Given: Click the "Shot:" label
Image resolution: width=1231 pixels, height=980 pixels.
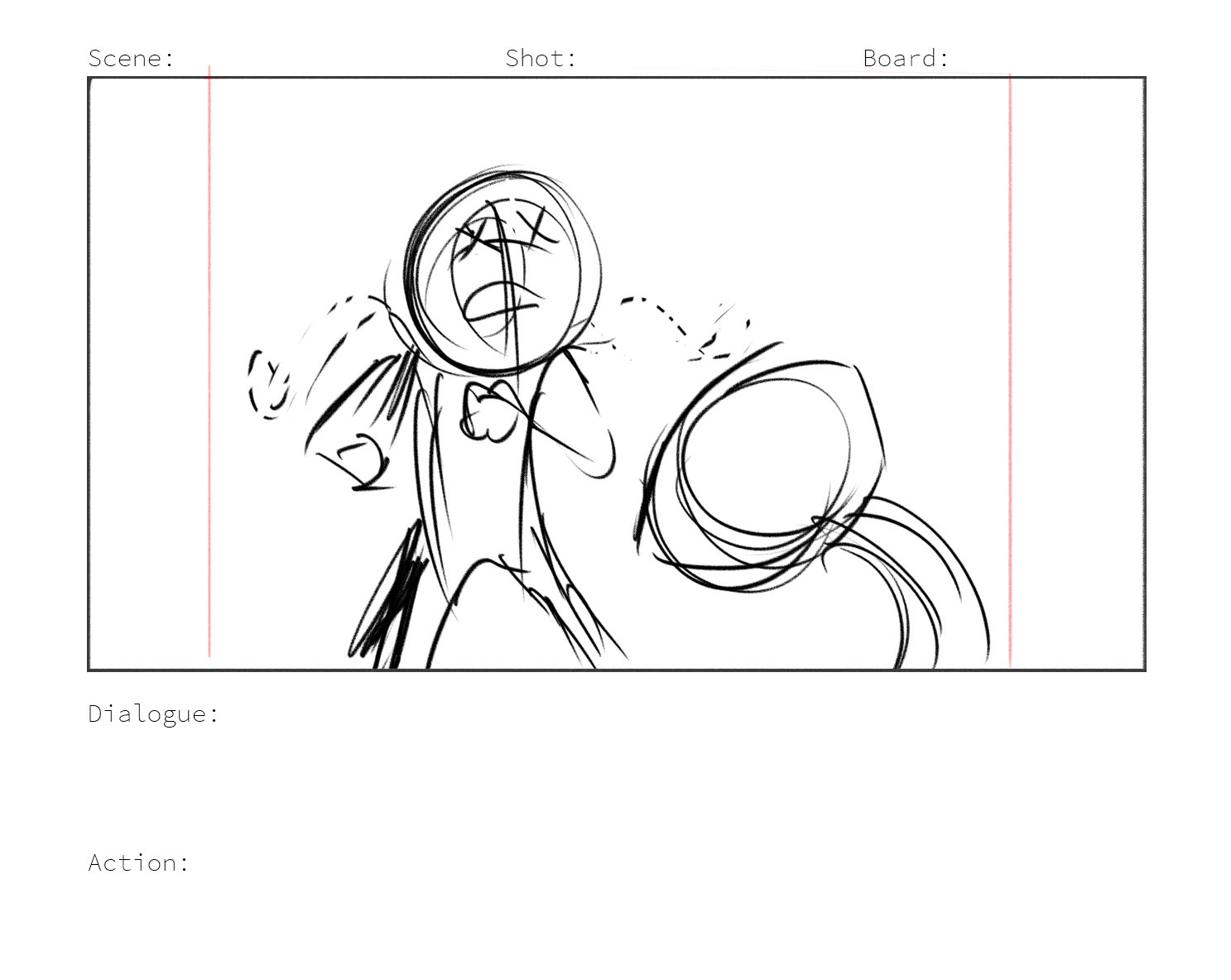Looking at the screenshot, I should 541,58.
